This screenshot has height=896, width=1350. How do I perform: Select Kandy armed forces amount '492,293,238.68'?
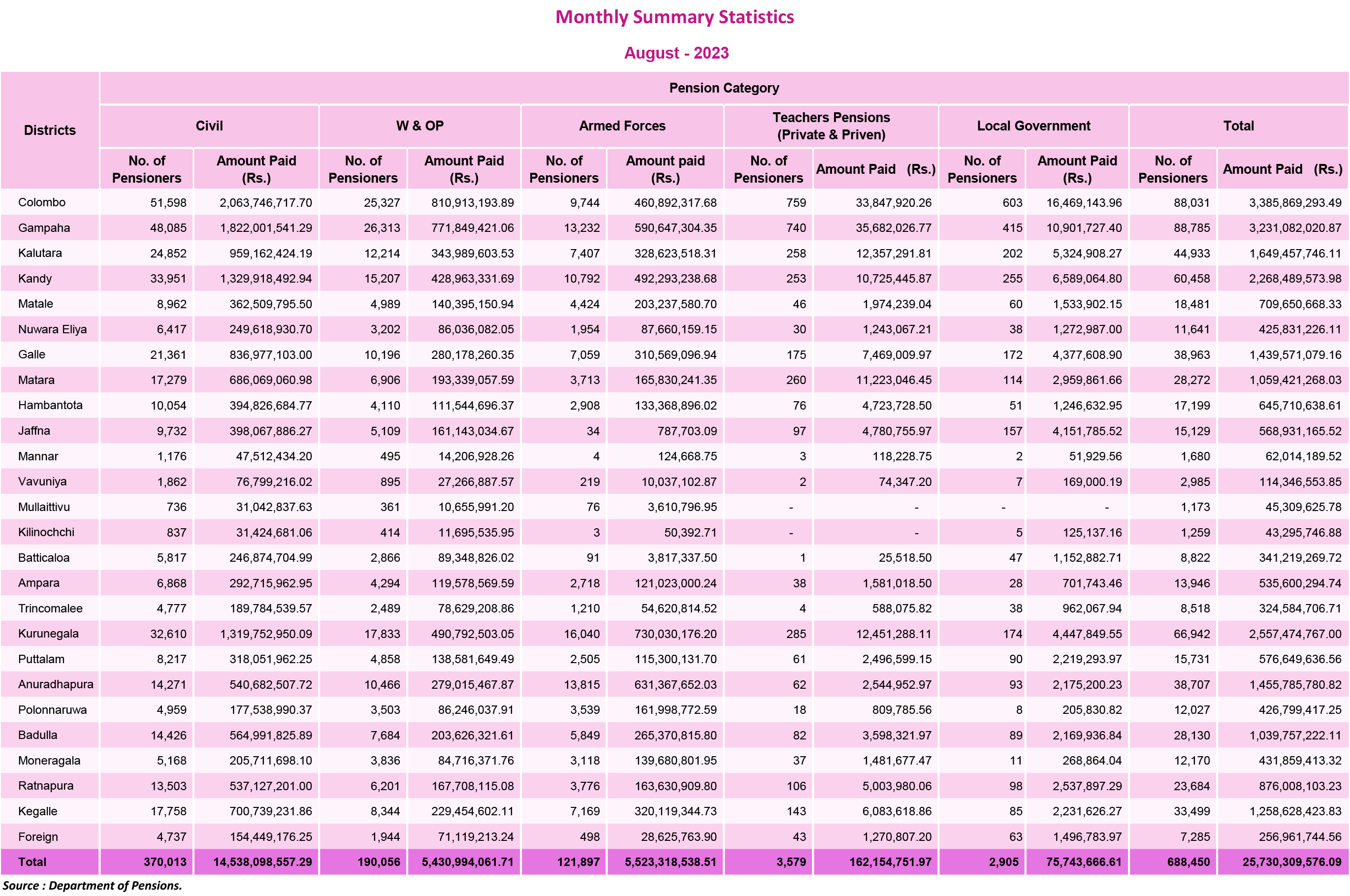(675, 279)
